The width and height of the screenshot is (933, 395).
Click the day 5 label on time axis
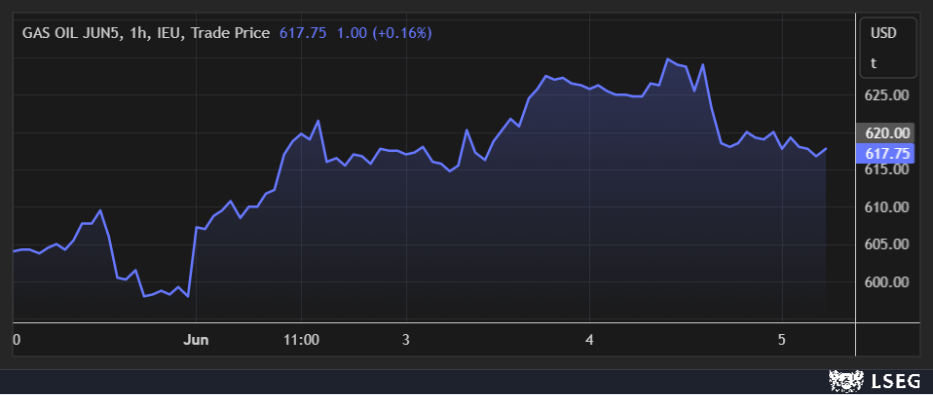[x=782, y=340]
